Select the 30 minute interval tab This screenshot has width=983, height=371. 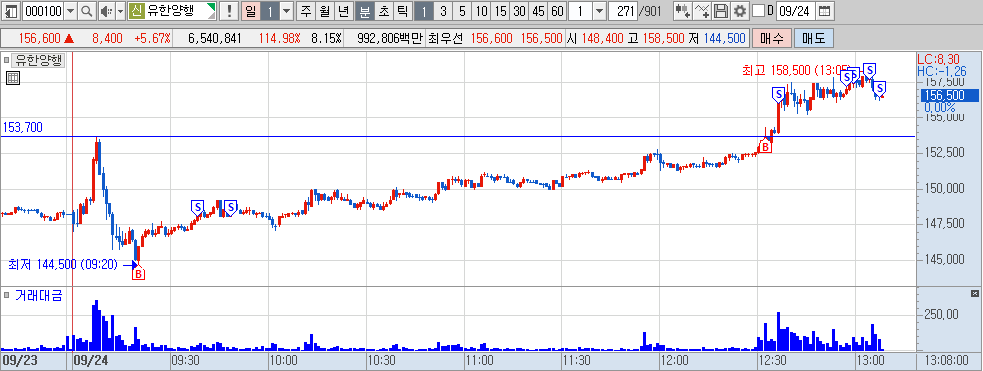pyautogui.click(x=519, y=11)
